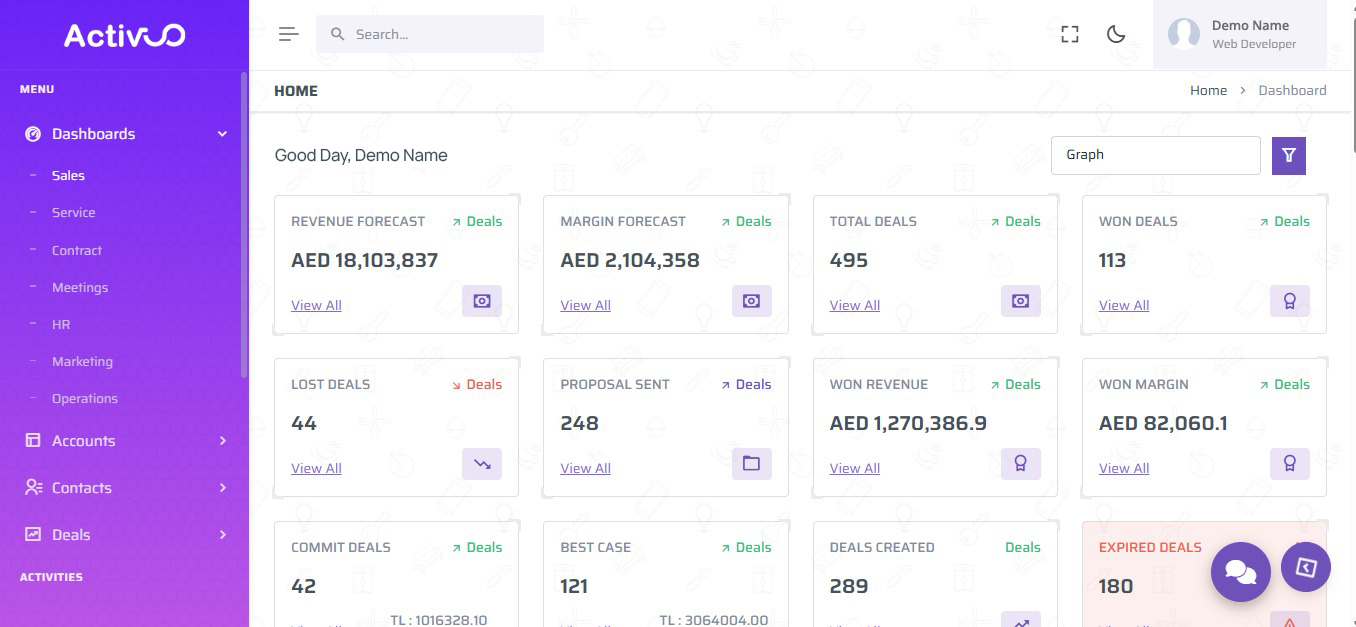Open the Marketing dashboard menu item
This screenshot has height=627, width=1356.
click(x=82, y=362)
